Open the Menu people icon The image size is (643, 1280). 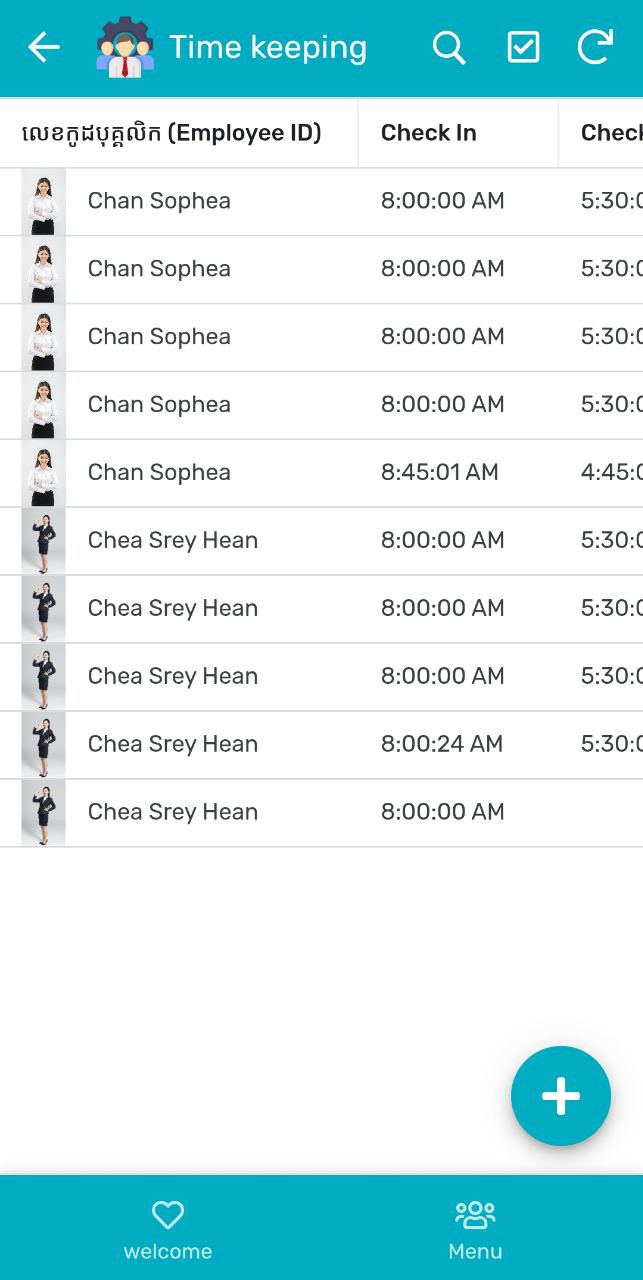click(475, 1215)
